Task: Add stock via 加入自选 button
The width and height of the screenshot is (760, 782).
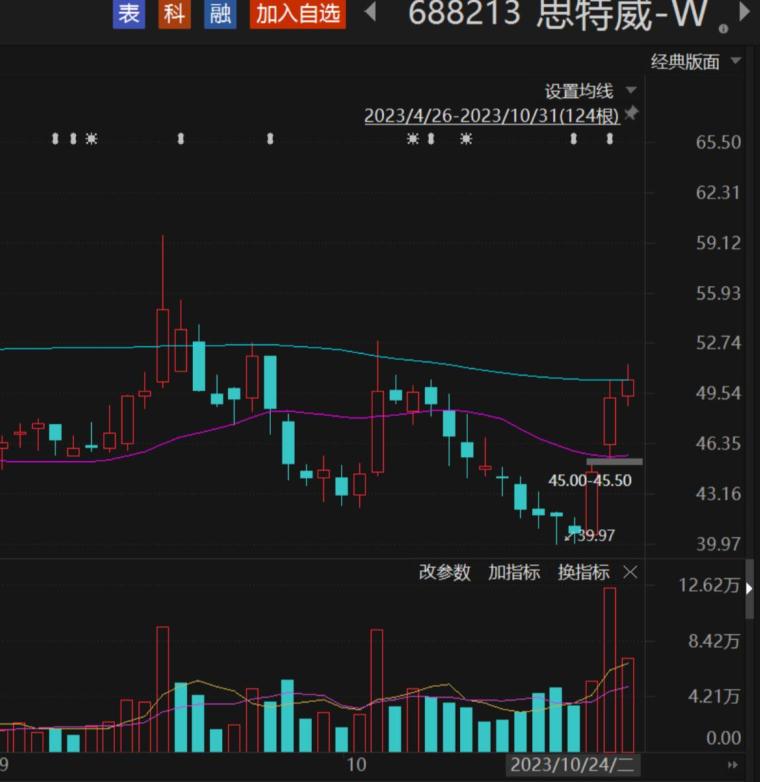Action: pos(298,13)
